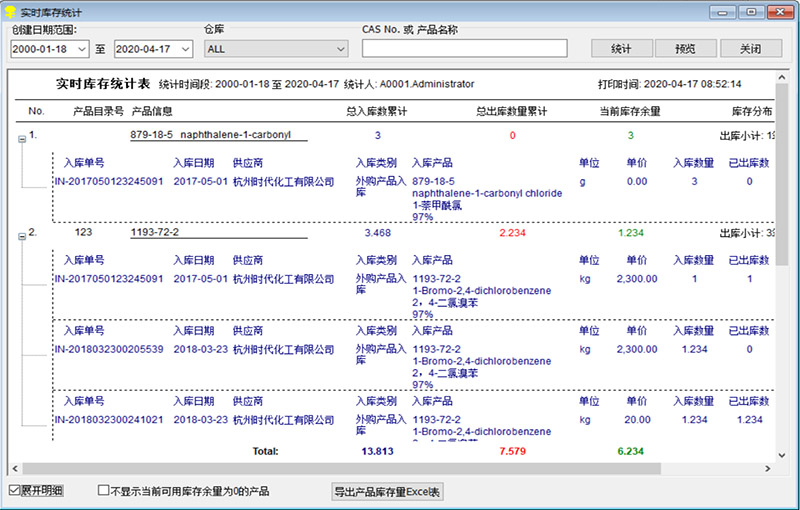
Task: Click inbound order IN-2018032300205539
Action: [x=108, y=349]
